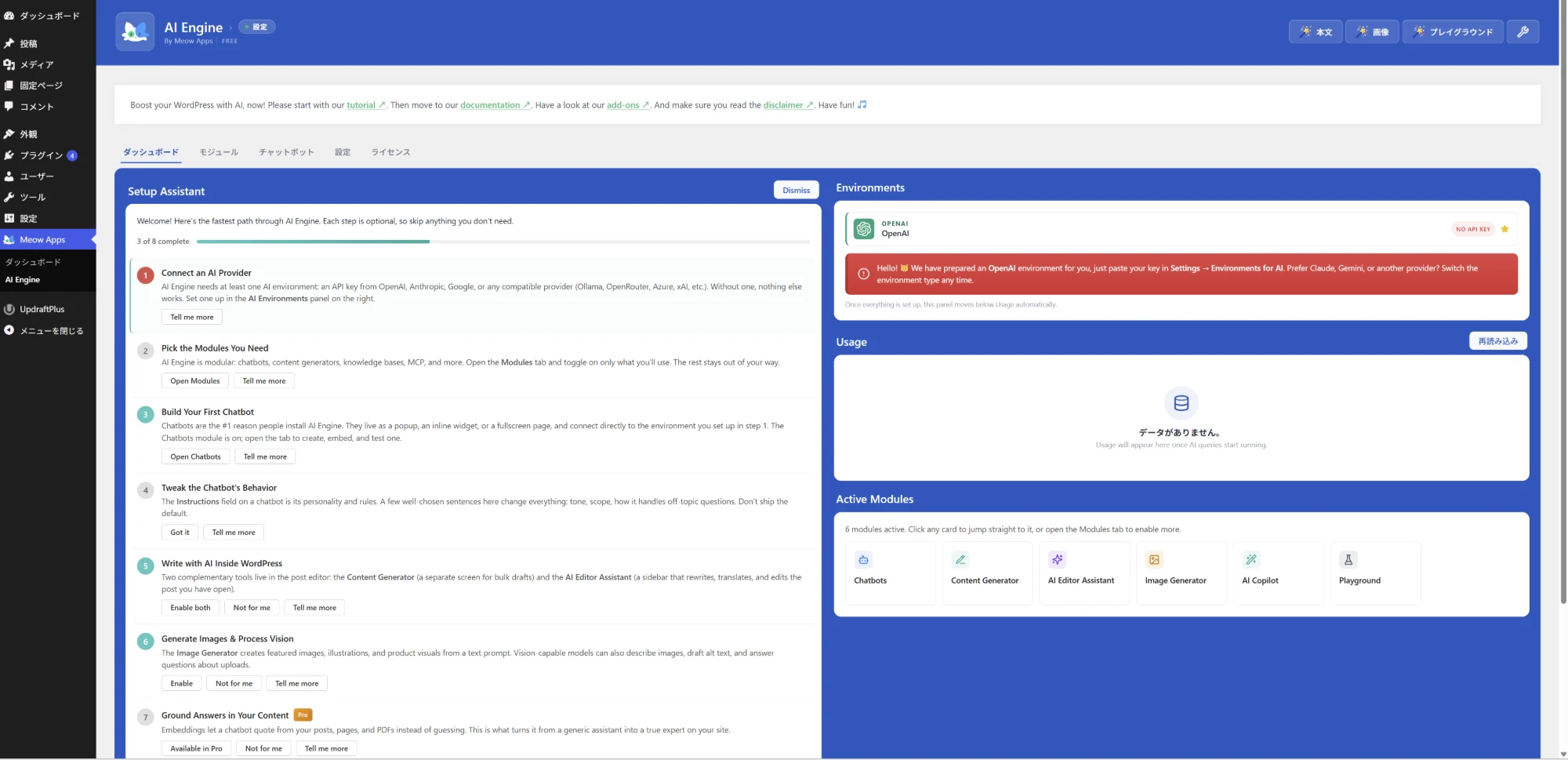Click the コメント bubble icon in sidebar
Viewport: 1568px width, 760px height.
click(x=9, y=107)
